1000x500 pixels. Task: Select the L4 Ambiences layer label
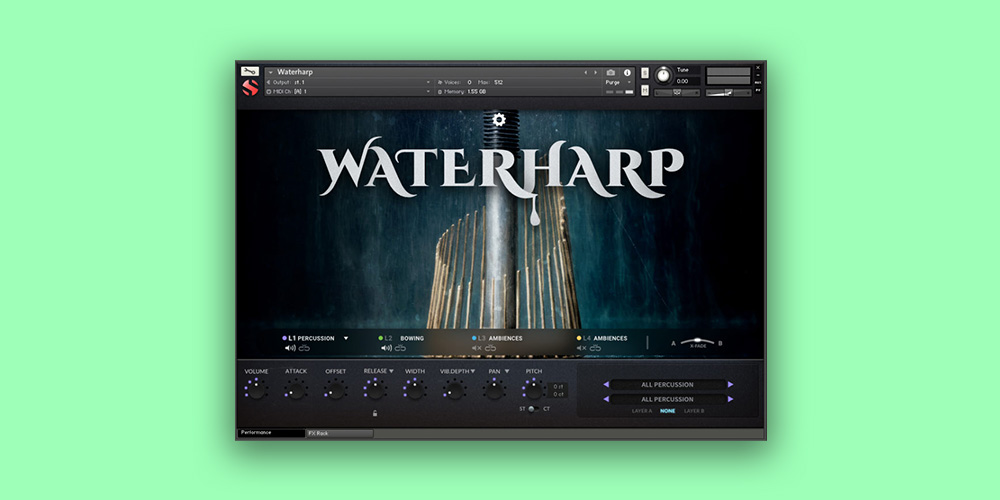tap(610, 338)
